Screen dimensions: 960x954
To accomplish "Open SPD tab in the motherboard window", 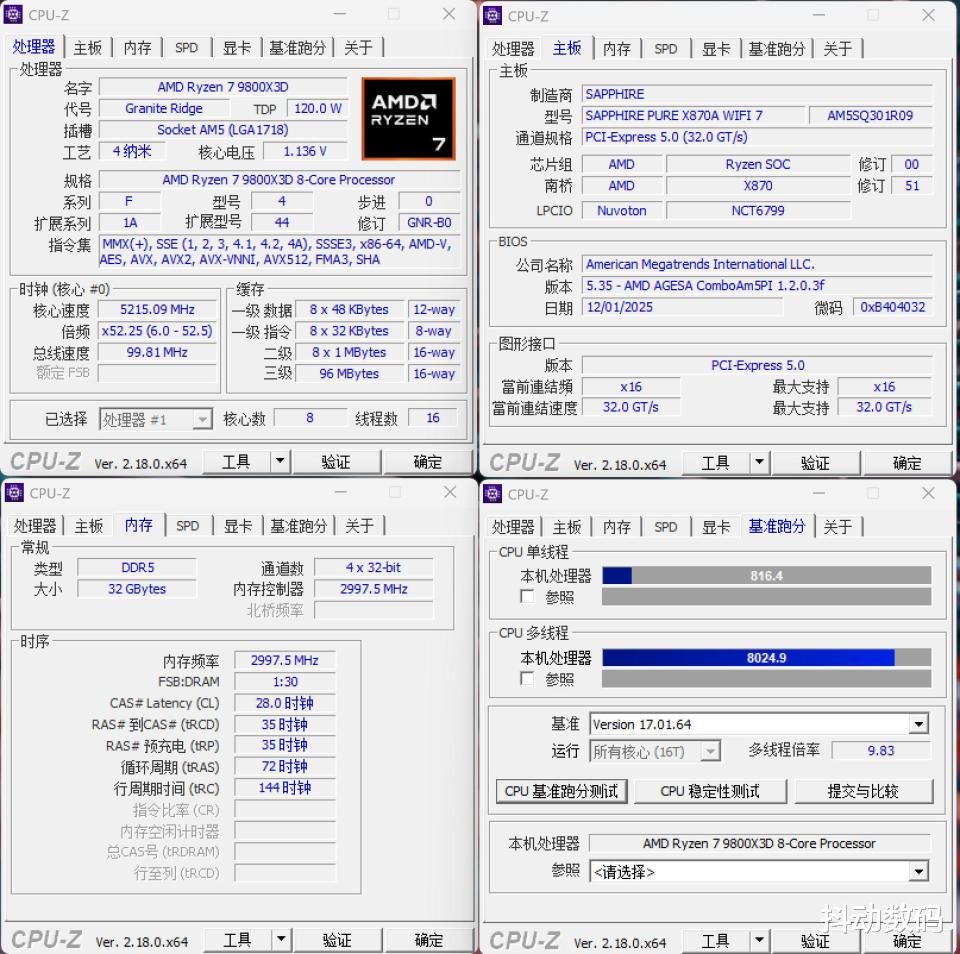I will 666,49.
